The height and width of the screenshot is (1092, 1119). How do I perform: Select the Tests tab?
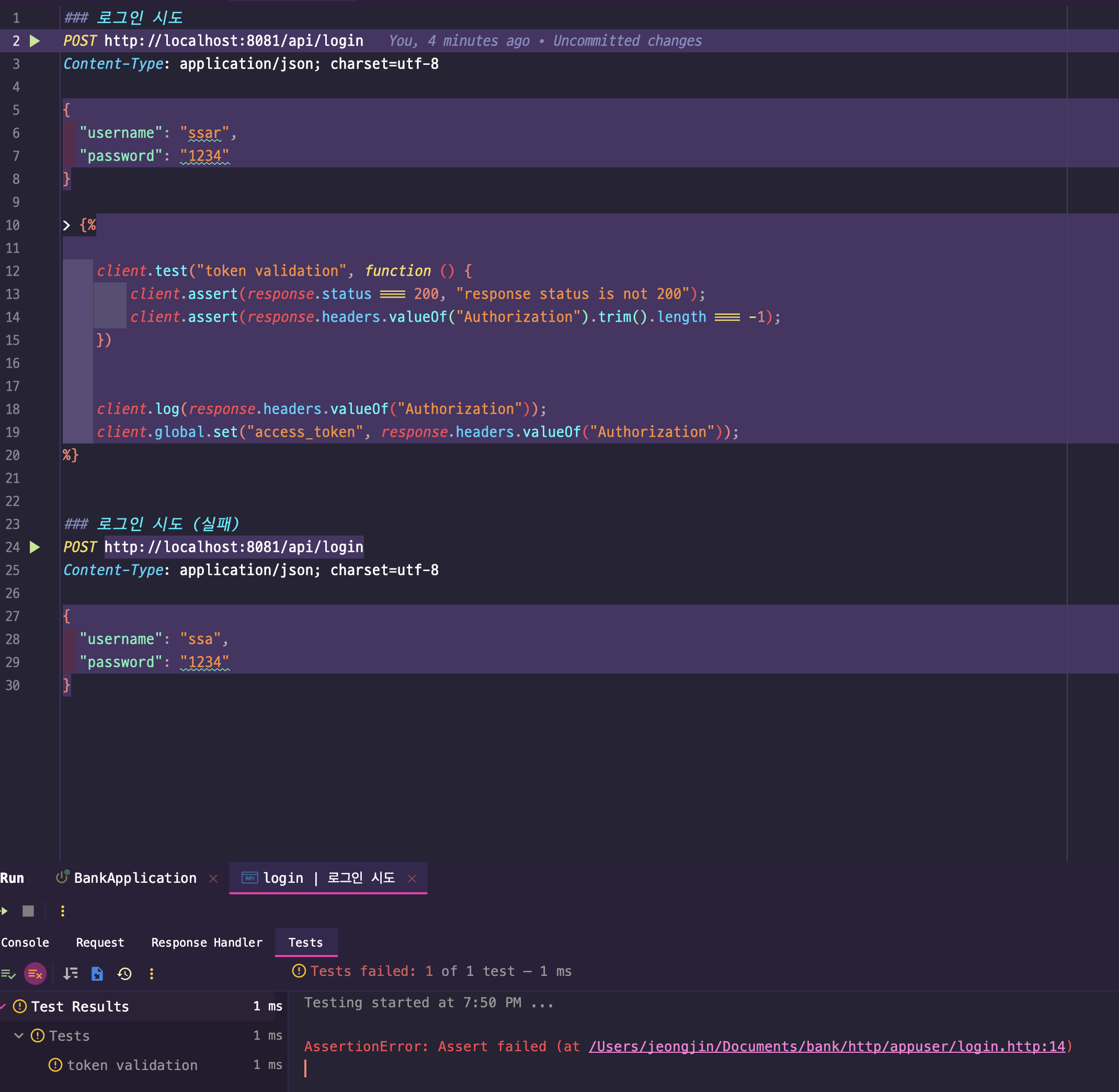click(x=306, y=942)
